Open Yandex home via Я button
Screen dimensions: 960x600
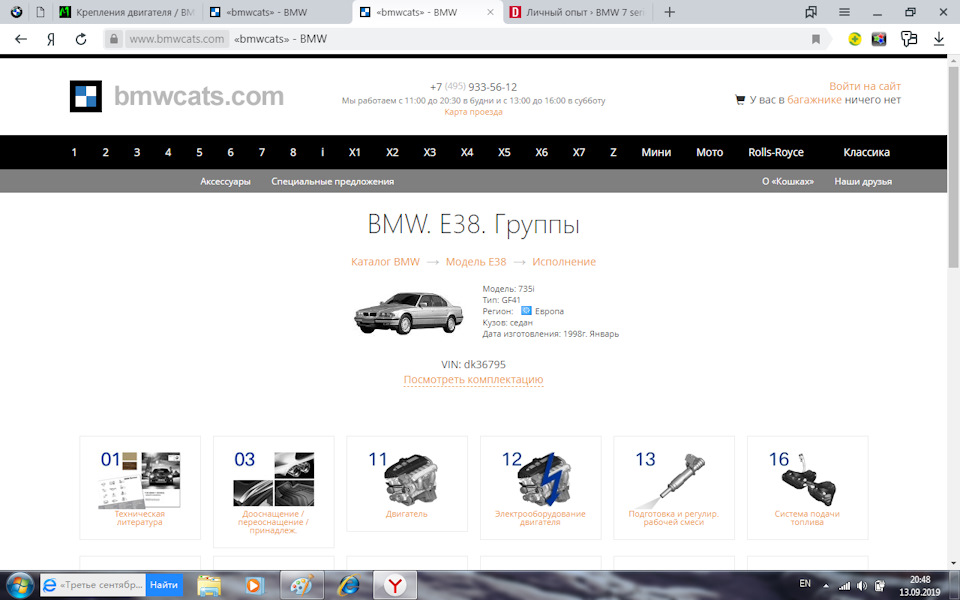(51, 39)
